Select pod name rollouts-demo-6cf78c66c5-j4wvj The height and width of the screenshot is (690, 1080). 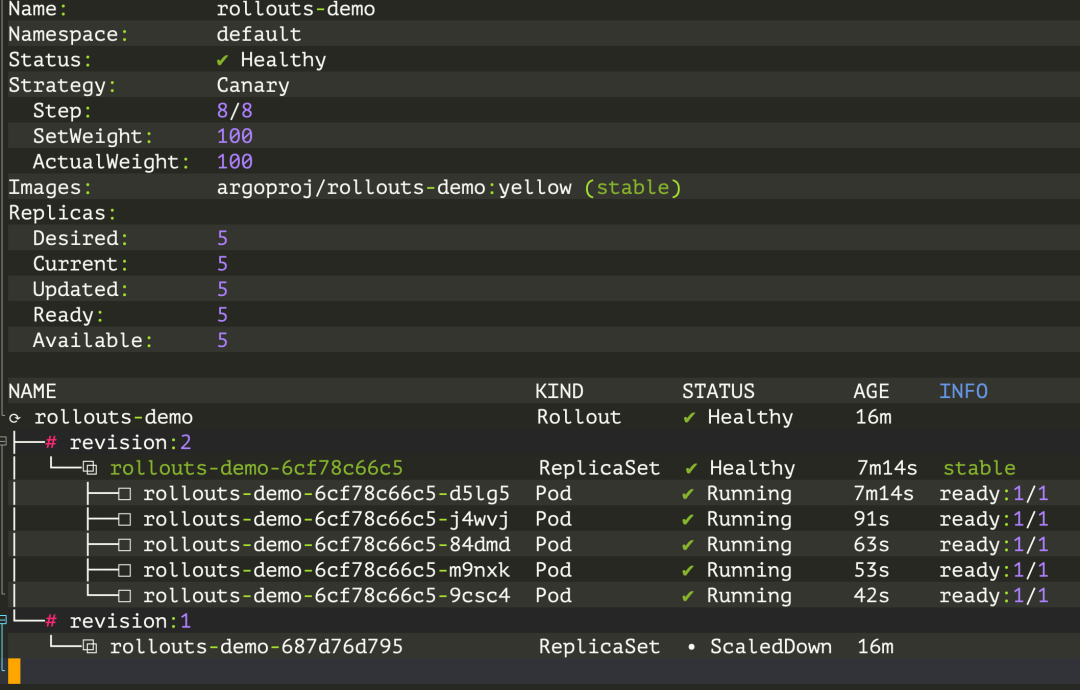coord(326,519)
